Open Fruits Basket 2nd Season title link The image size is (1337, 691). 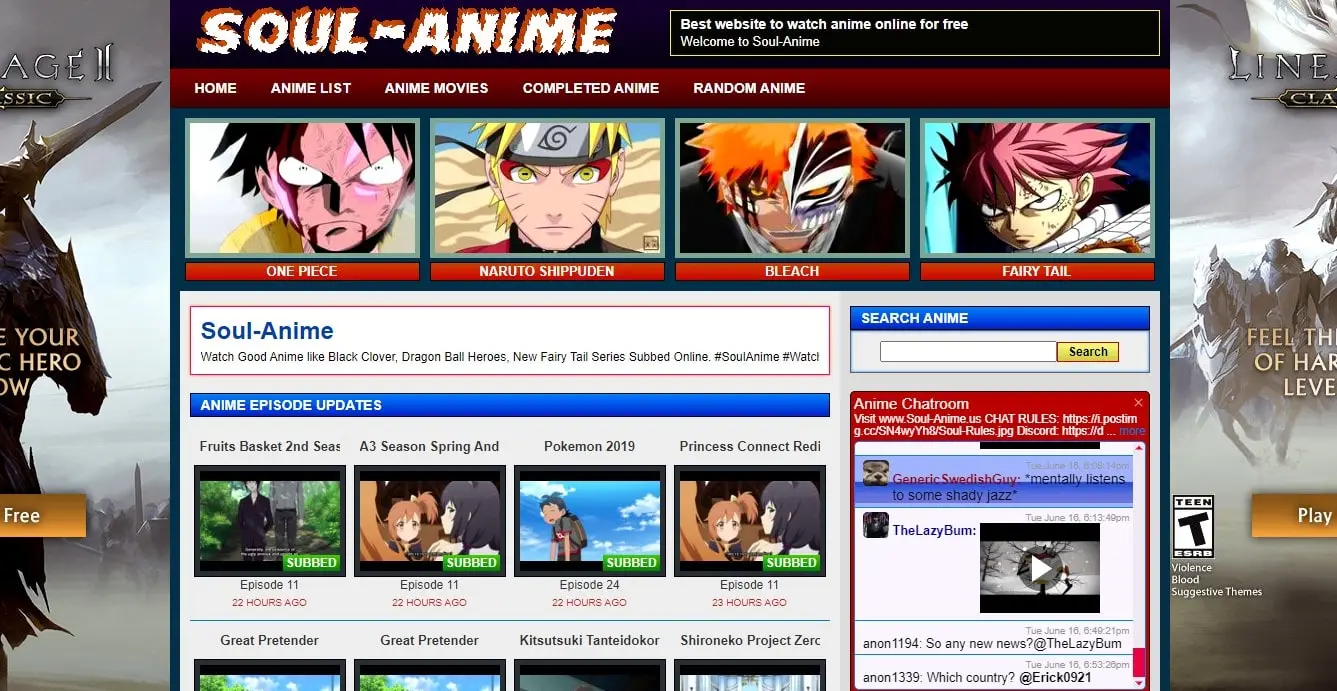(270, 446)
